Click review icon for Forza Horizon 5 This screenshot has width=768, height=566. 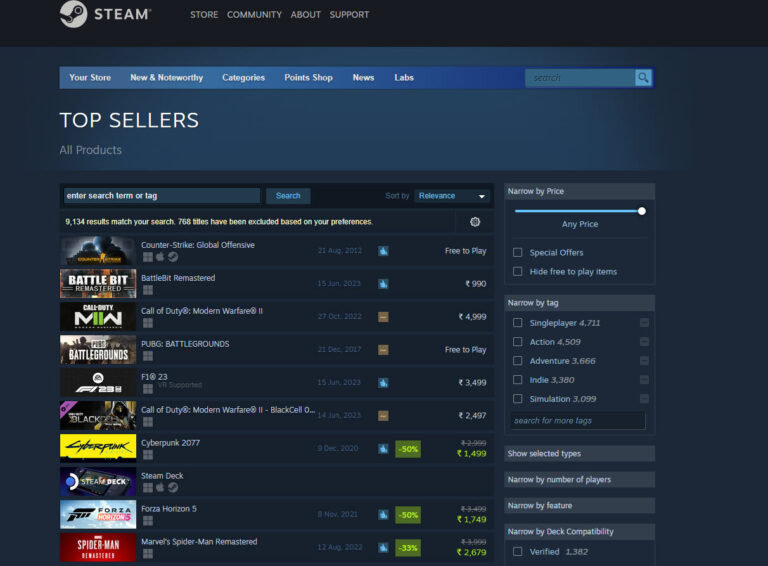383,515
